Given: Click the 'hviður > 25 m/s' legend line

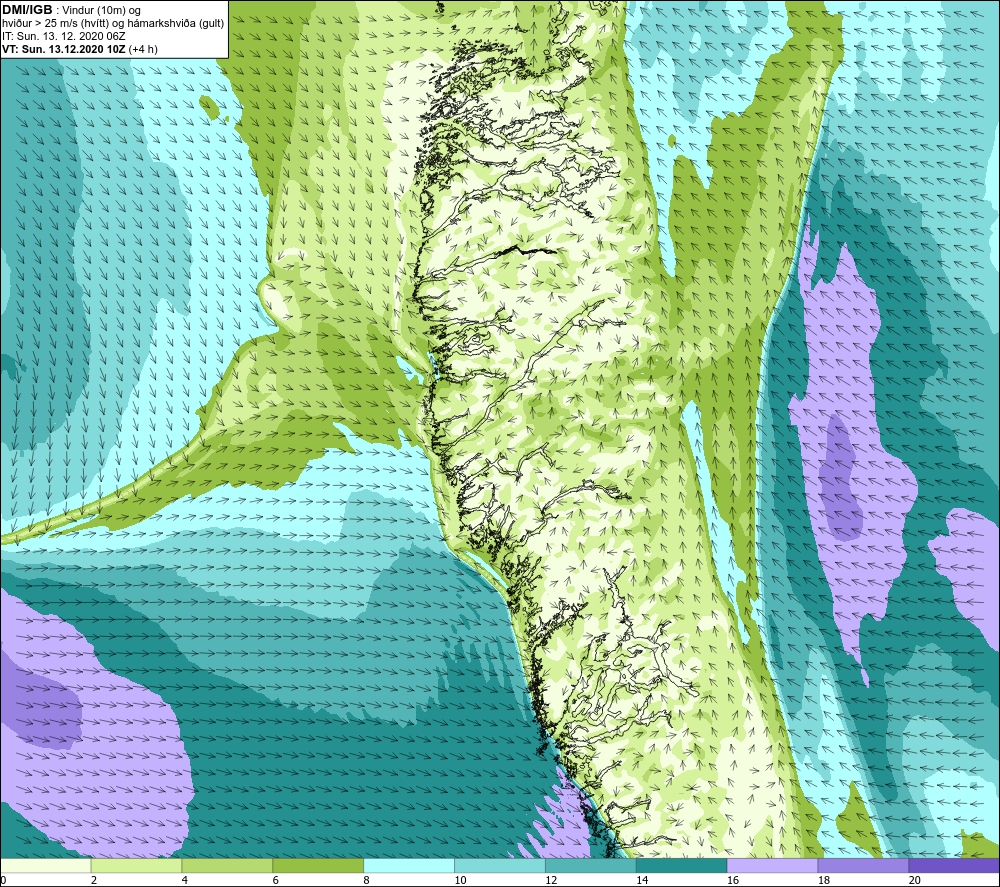Looking at the screenshot, I should [x=114, y=23].
